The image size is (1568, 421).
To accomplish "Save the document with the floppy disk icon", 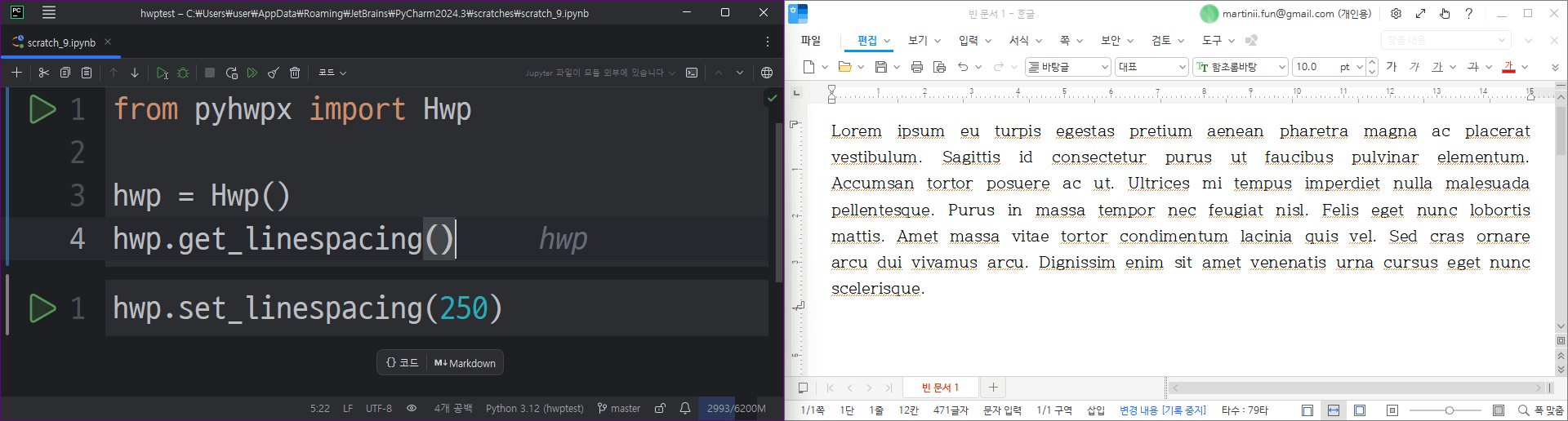I will pyautogui.click(x=881, y=67).
